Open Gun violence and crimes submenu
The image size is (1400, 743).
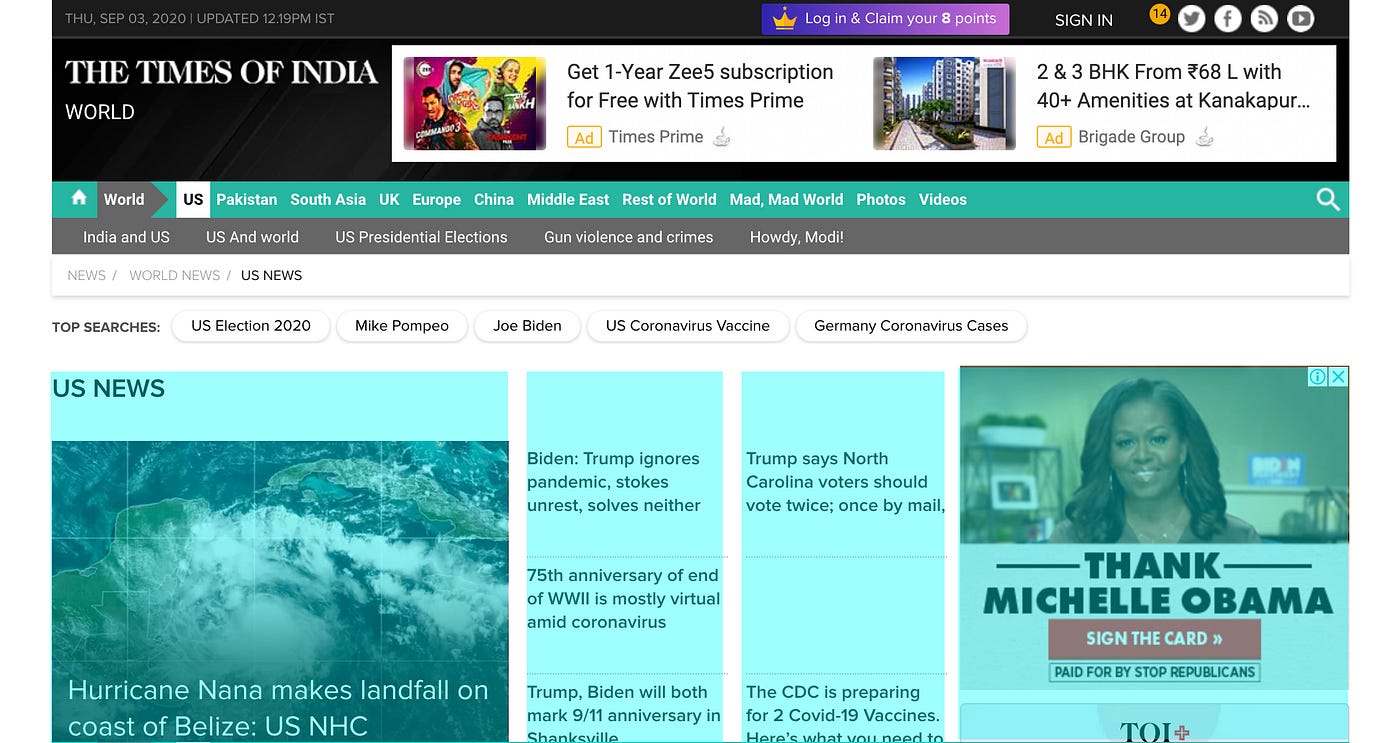[x=629, y=237]
